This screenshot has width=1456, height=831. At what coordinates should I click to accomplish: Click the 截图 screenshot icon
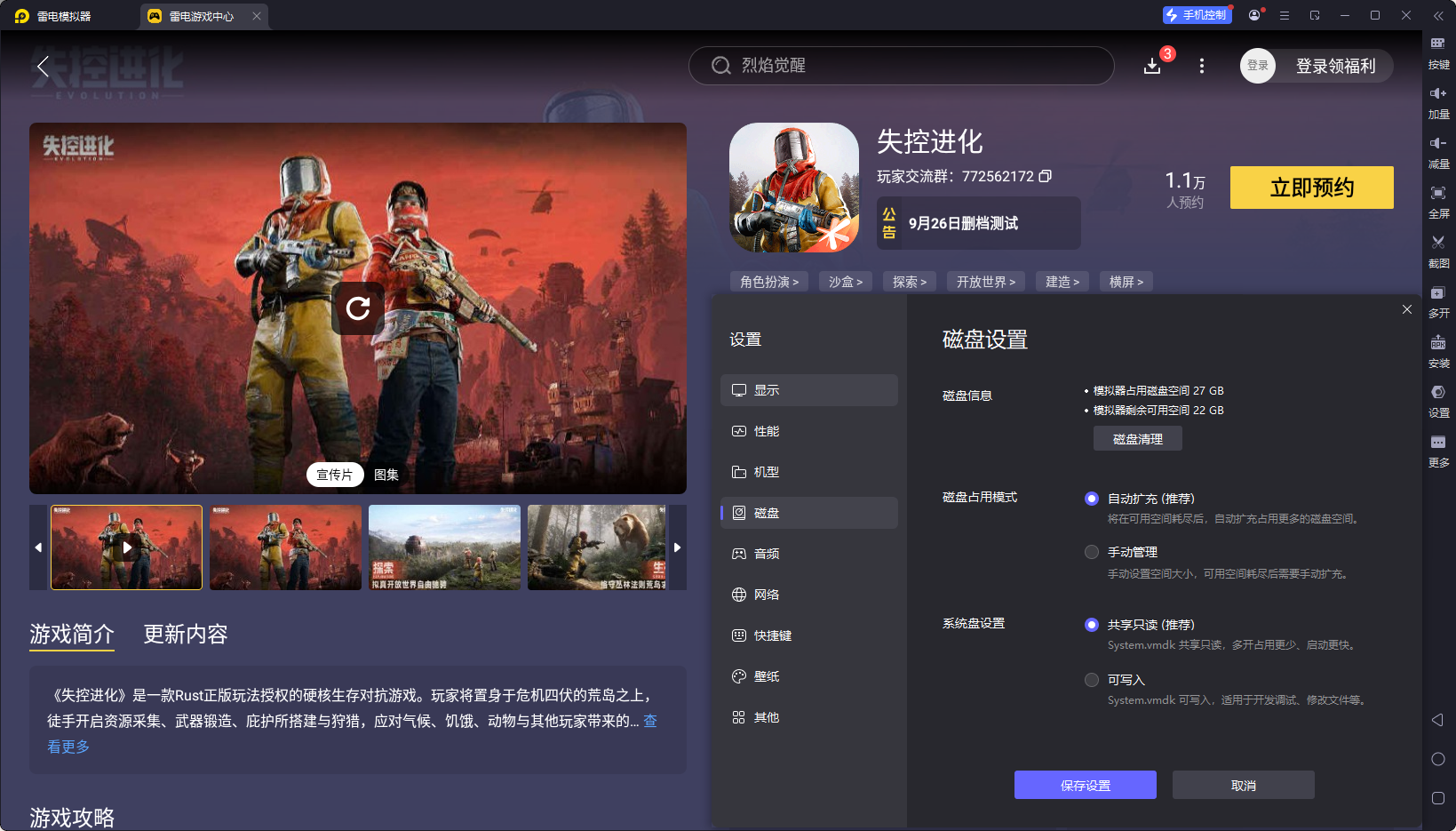point(1439,252)
